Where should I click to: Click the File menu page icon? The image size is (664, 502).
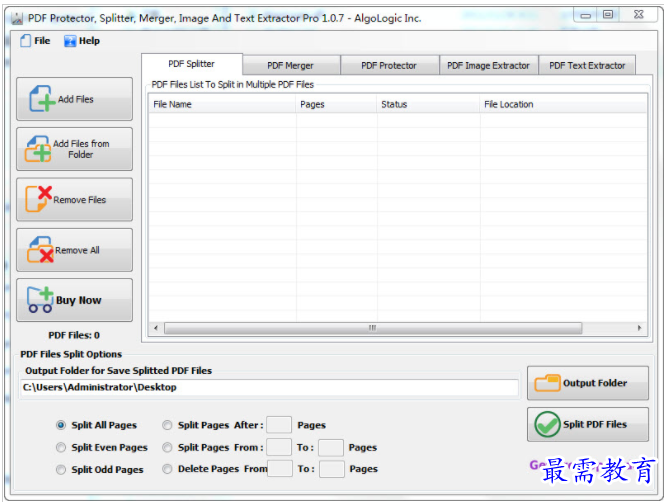coord(25,41)
